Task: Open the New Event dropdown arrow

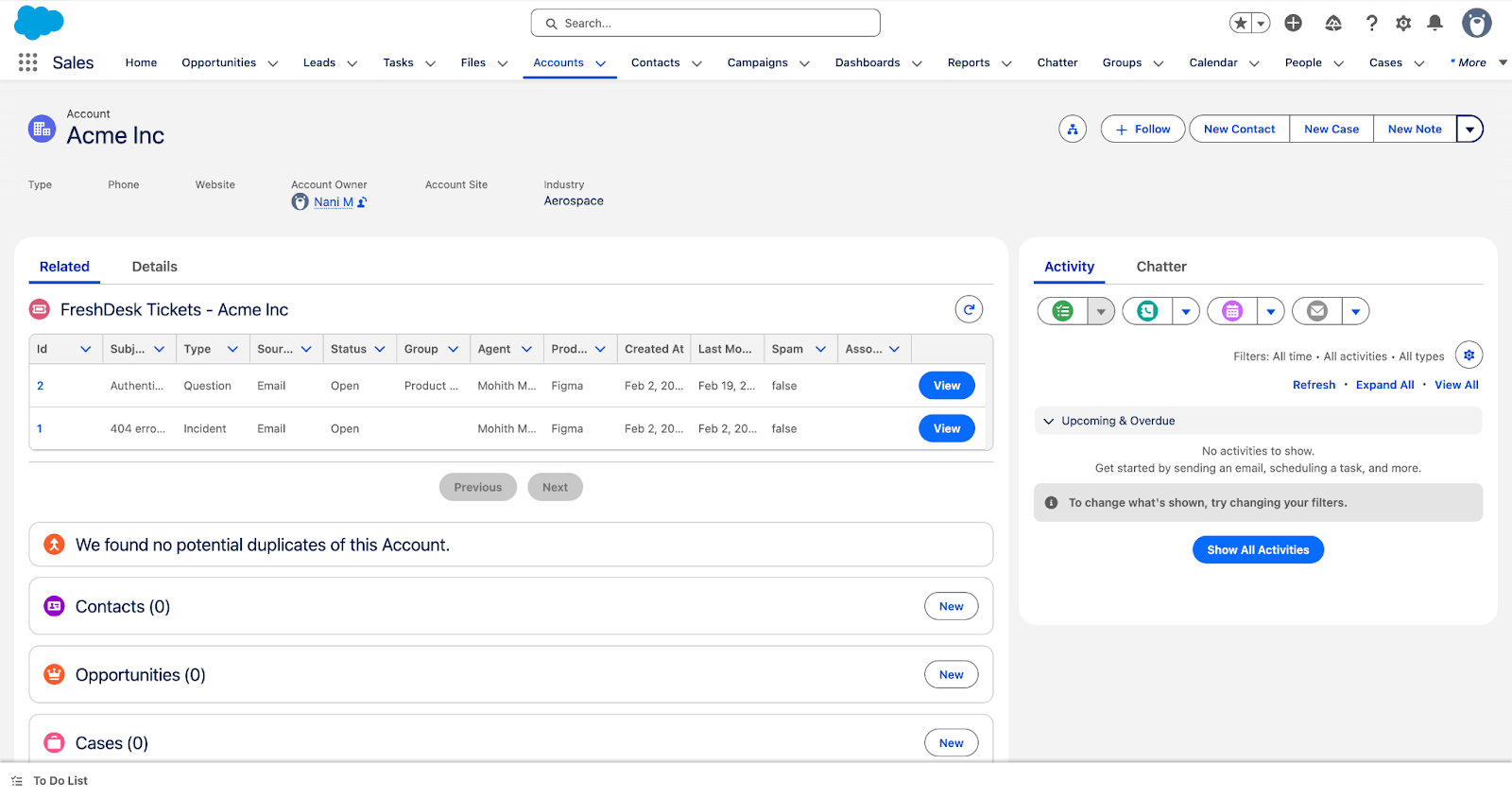Action: click(1271, 311)
